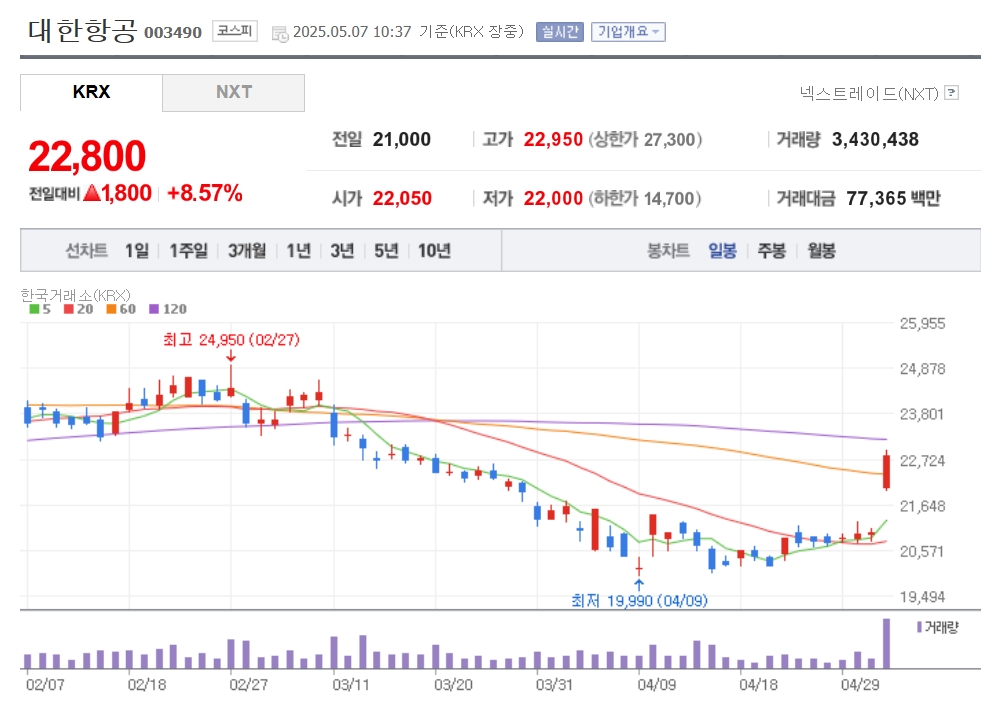Click the 22,724 price axis label
The width and height of the screenshot is (981, 711).
922,461
